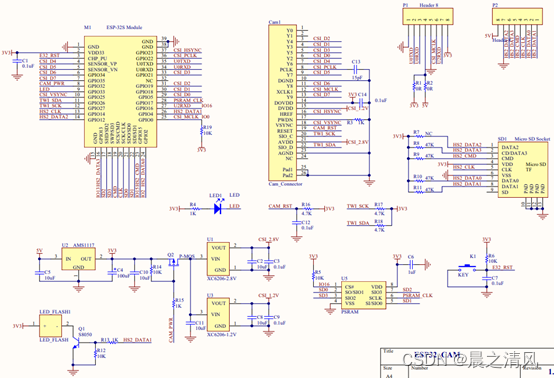Viewport: 554px width, 378px height.
Task: Select the LED1 diode symbol
Action: click(x=218, y=208)
